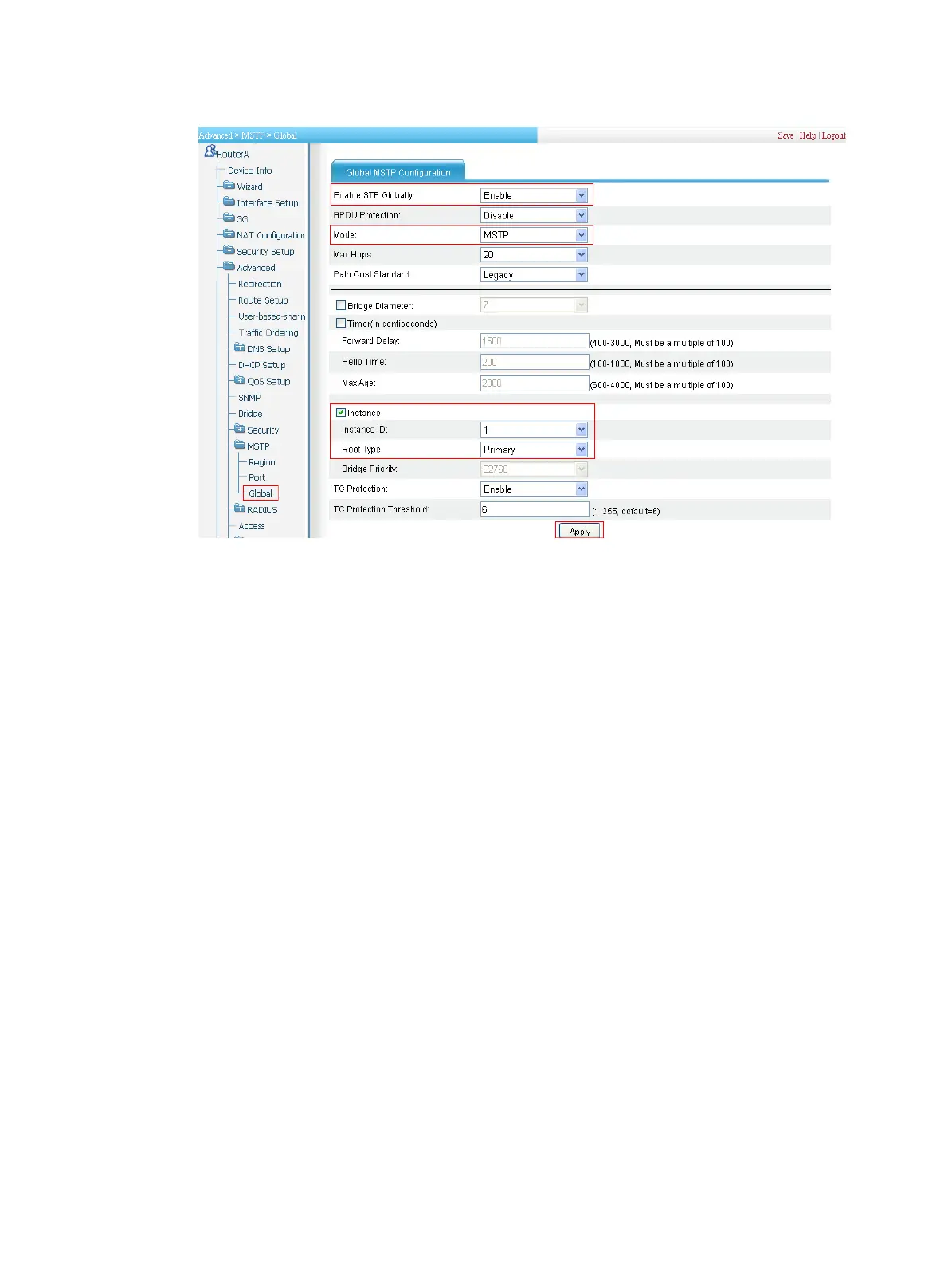Click the Interface Setup folder icon
This screenshot has width=948, height=1288.
[229, 202]
